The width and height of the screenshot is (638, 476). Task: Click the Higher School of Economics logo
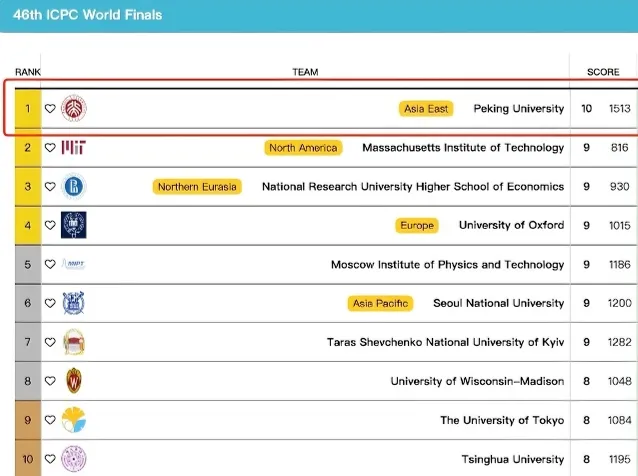74,186
